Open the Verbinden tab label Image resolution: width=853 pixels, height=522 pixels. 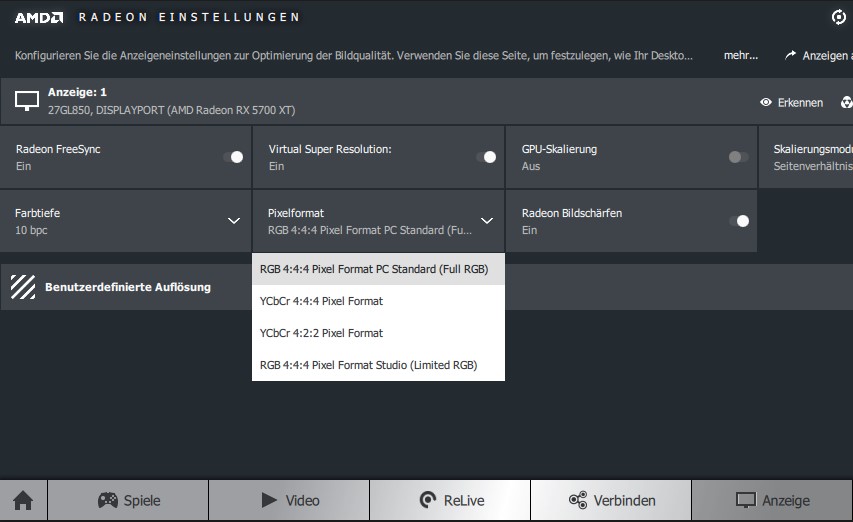pos(625,500)
